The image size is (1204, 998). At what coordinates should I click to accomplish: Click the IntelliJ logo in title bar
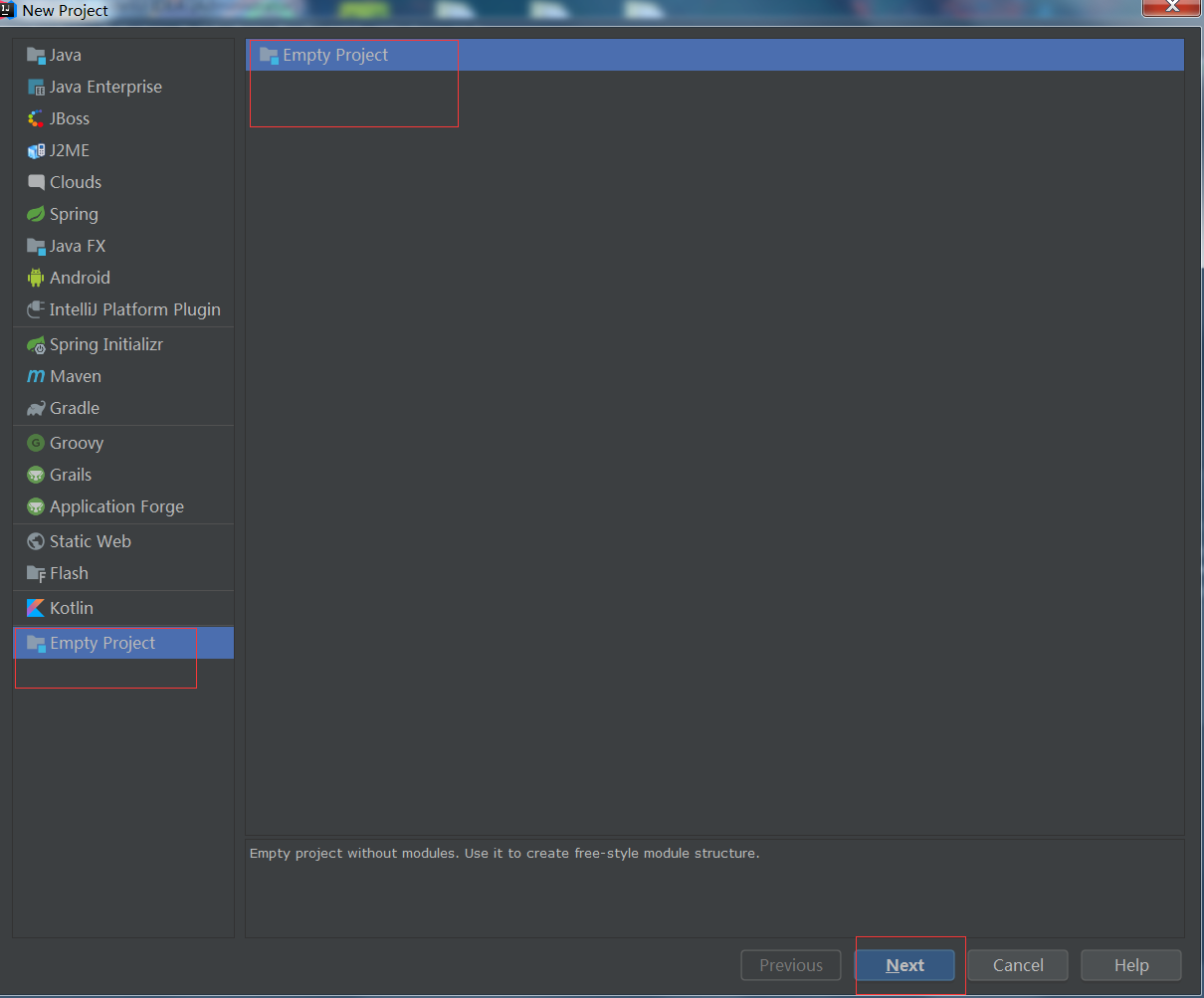pyautogui.click(x=9, y=10)
